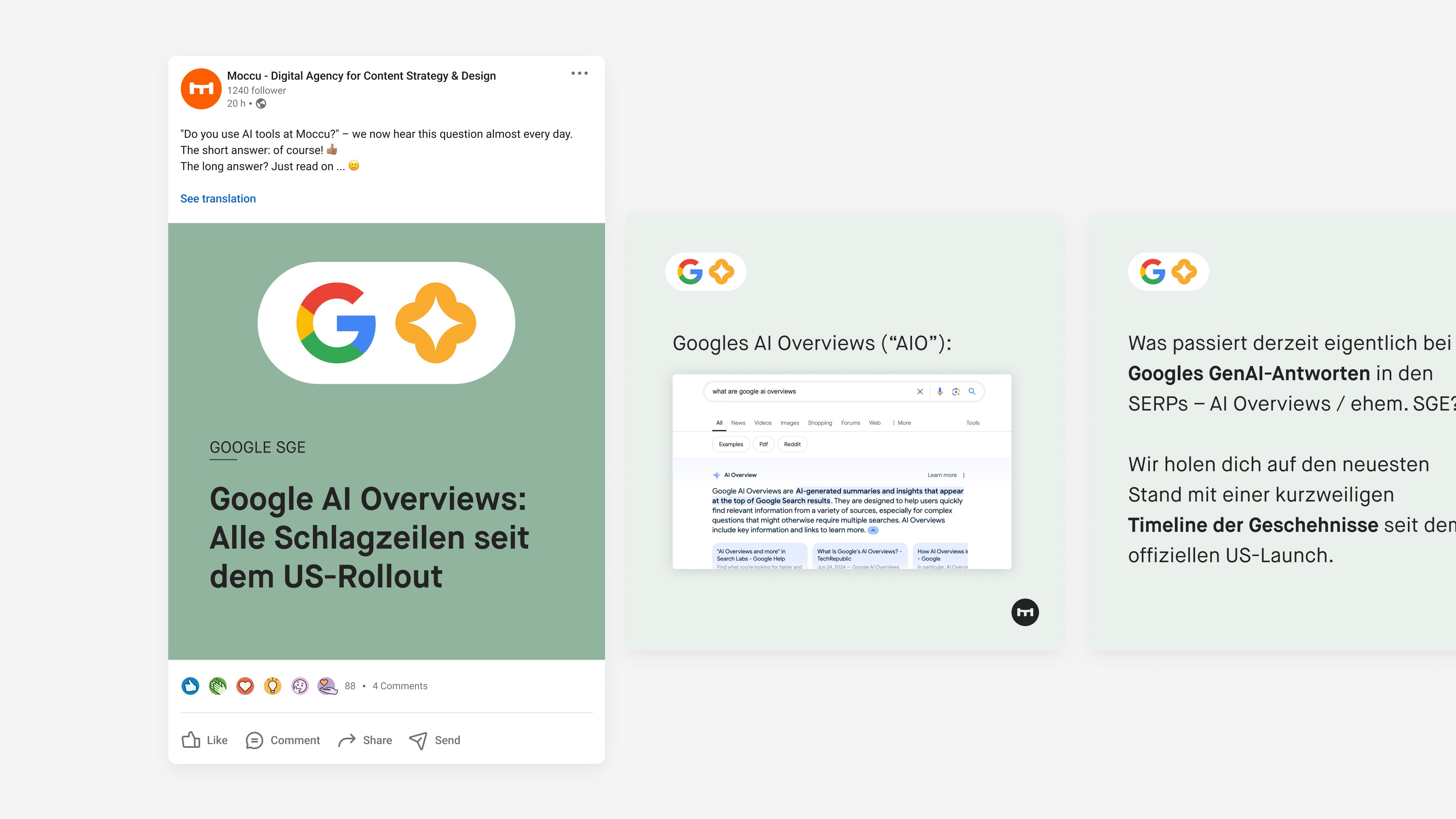1456x819 pixels.
Task: Expand the More search tabs menu
Action: click(x=902, y=423)
